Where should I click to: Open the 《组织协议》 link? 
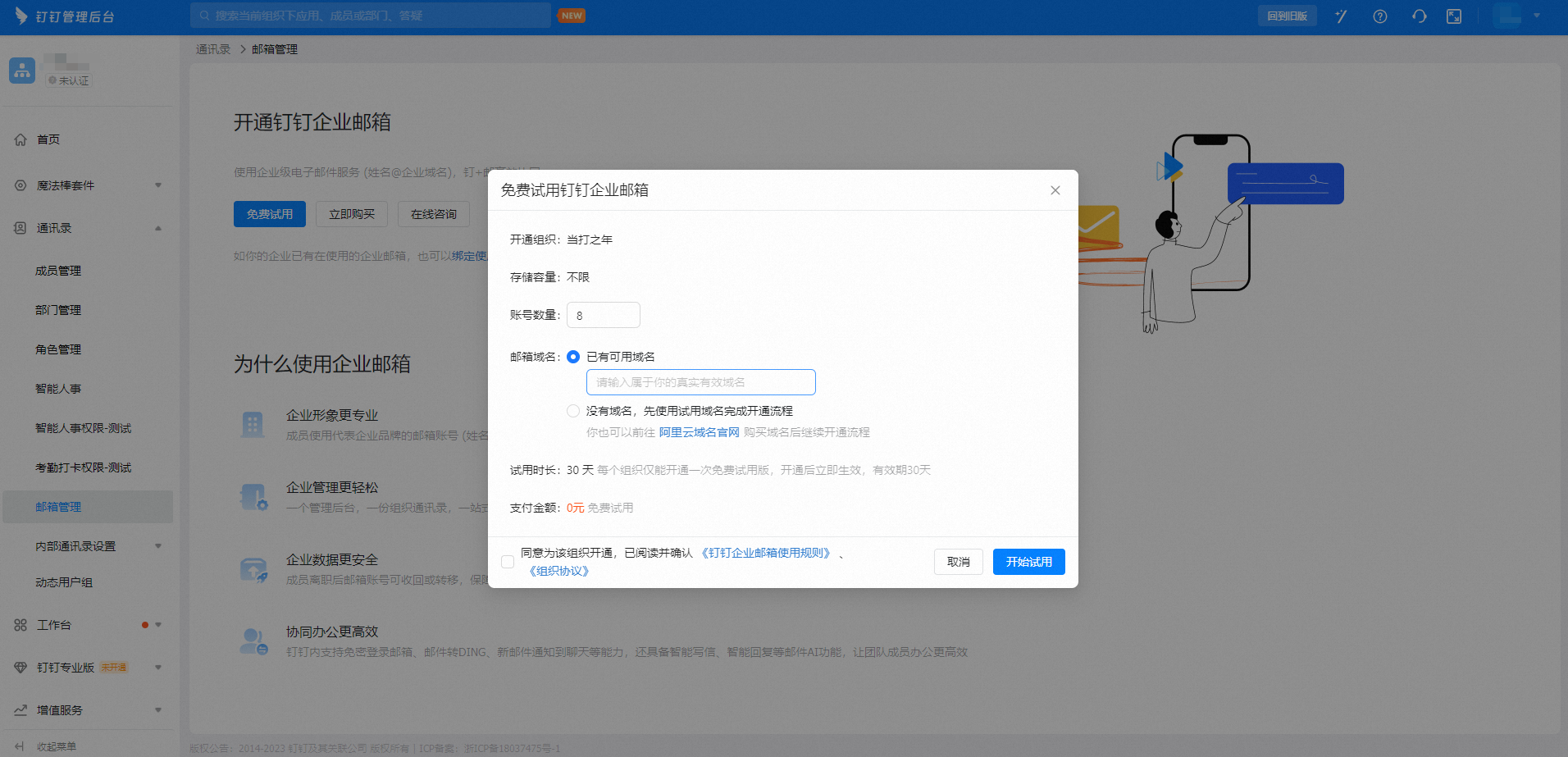click(559, 571)
